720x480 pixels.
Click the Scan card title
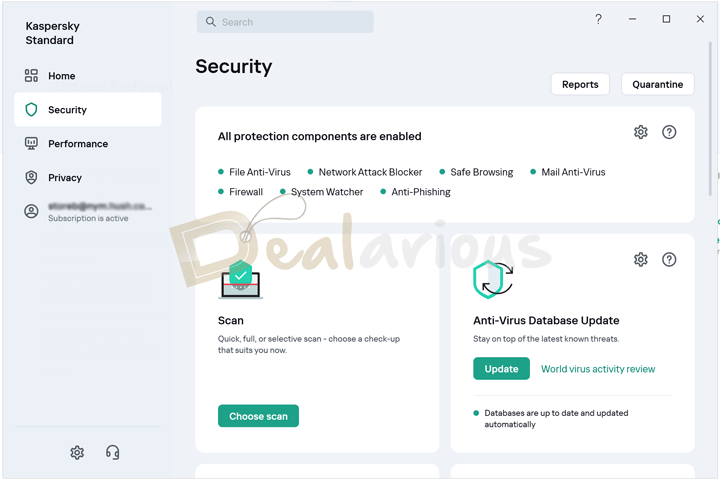pyautogui.click(x=231, y=321)
